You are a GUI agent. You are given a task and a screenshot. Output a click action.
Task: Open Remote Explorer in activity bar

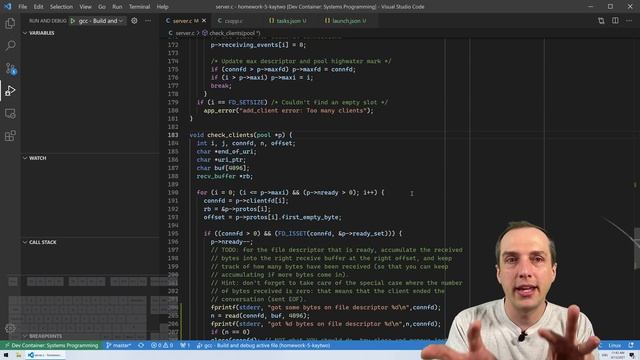pos(10,113)
